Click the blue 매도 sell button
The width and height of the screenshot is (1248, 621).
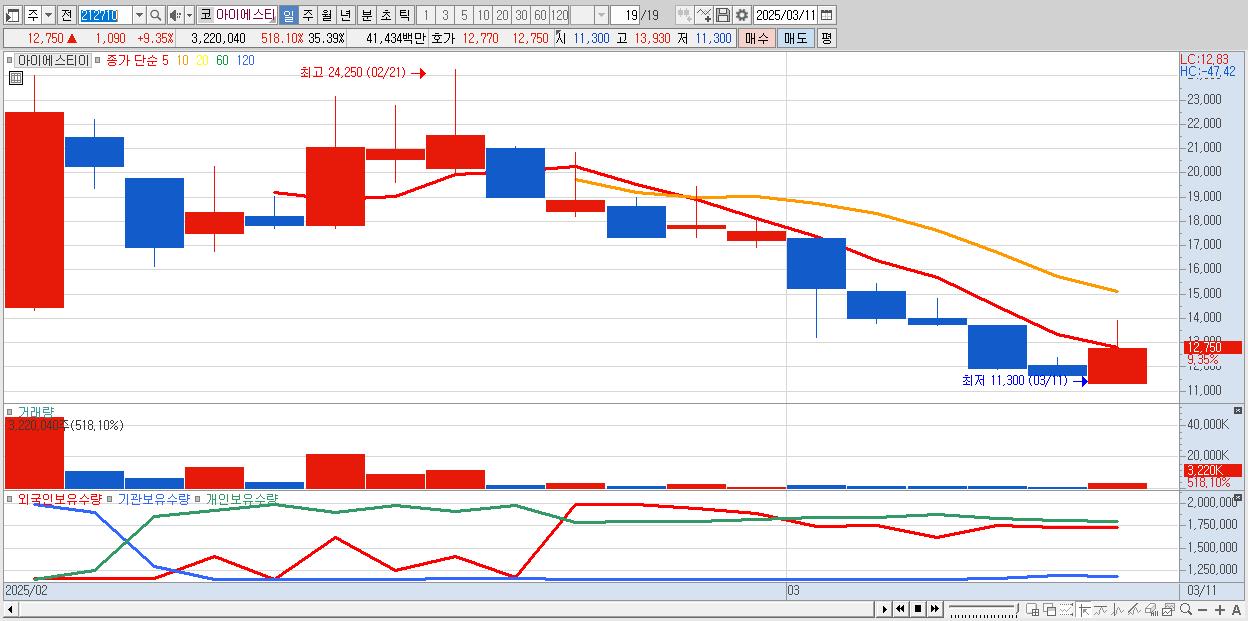[x=795, y=38]
